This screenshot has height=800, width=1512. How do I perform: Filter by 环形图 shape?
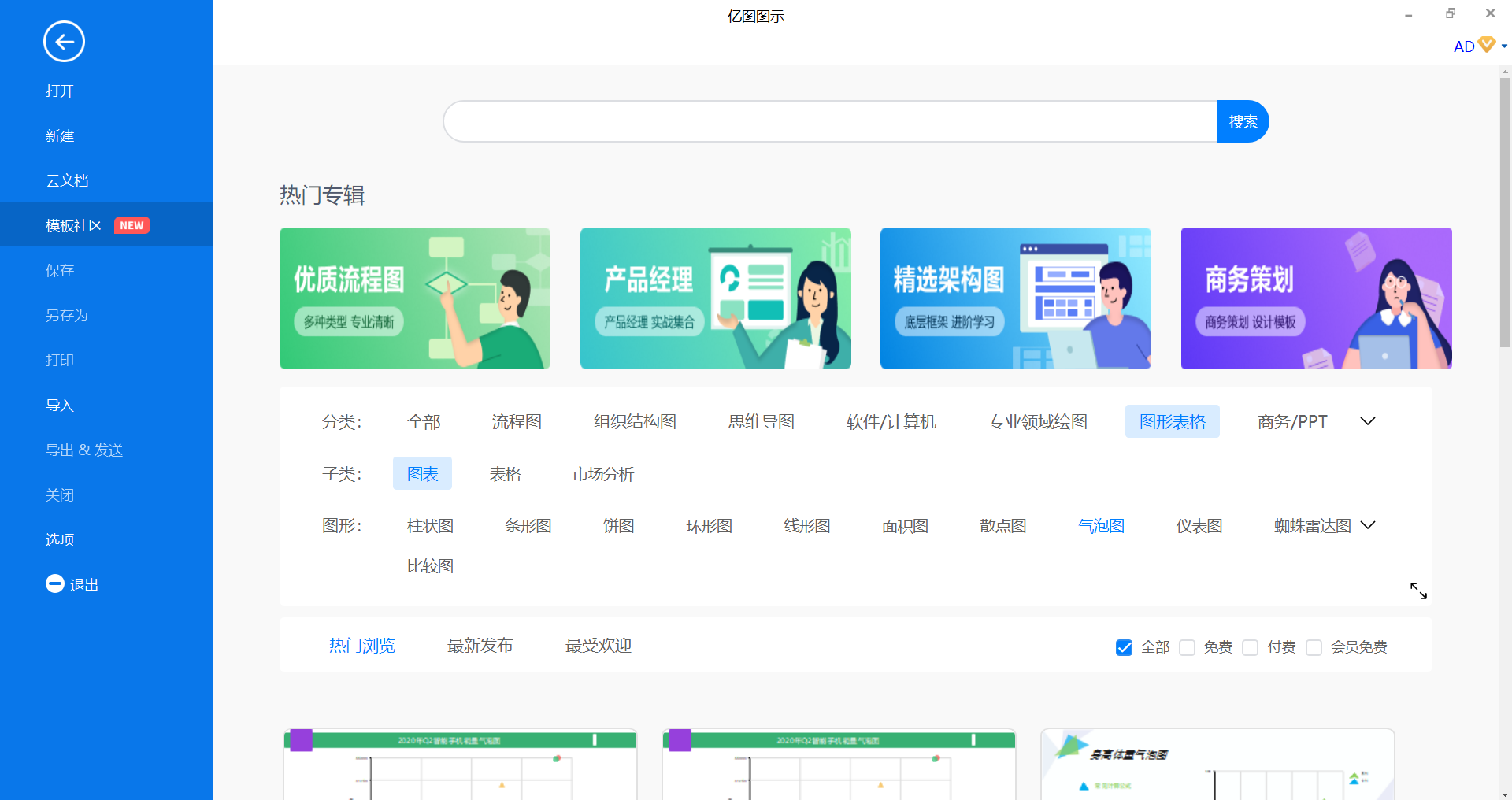point(709,525)
